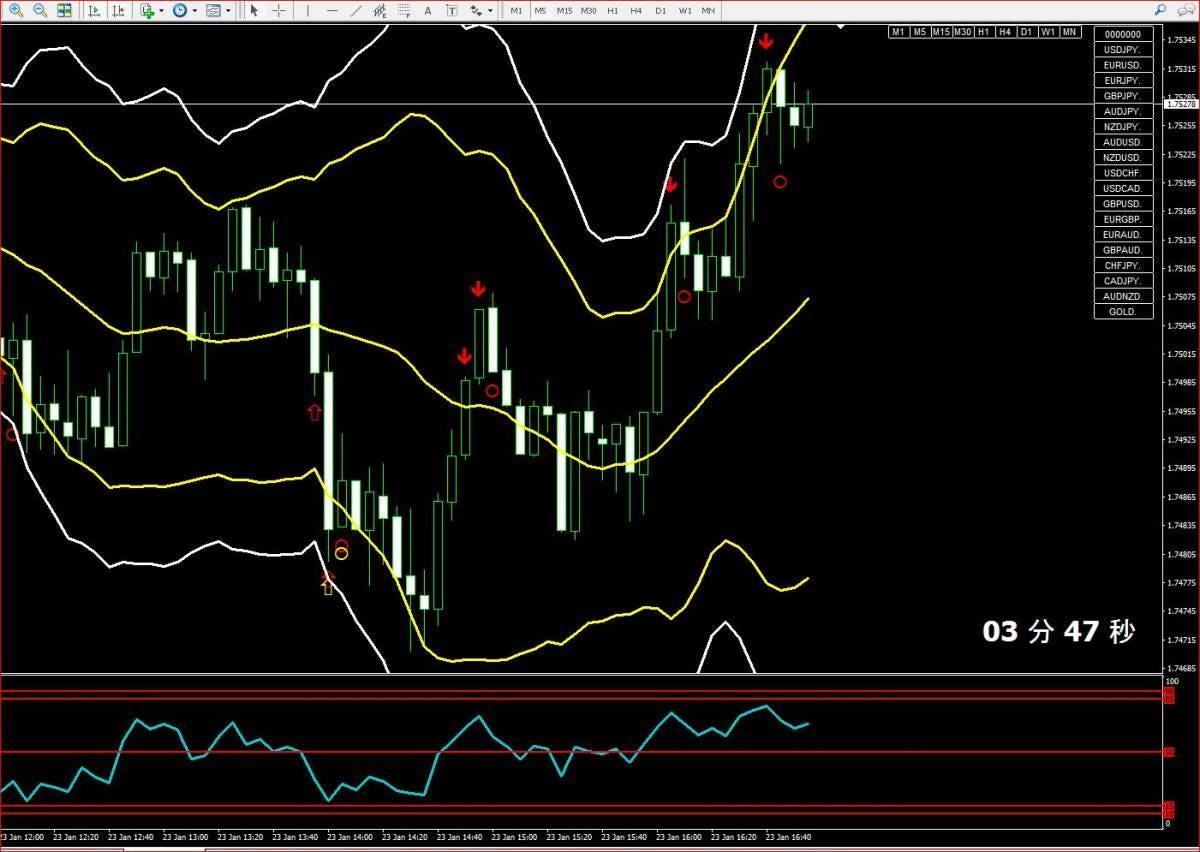The height and width of the screenshot is (852, 1200).
Task: Switch chart to USDJPY. symbol
Action: pyautogui.click(x=1123, y=49)
